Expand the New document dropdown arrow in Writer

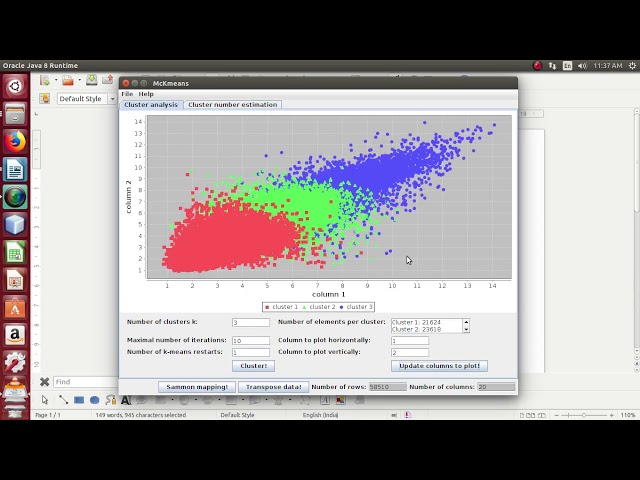[x=56, y=80]
